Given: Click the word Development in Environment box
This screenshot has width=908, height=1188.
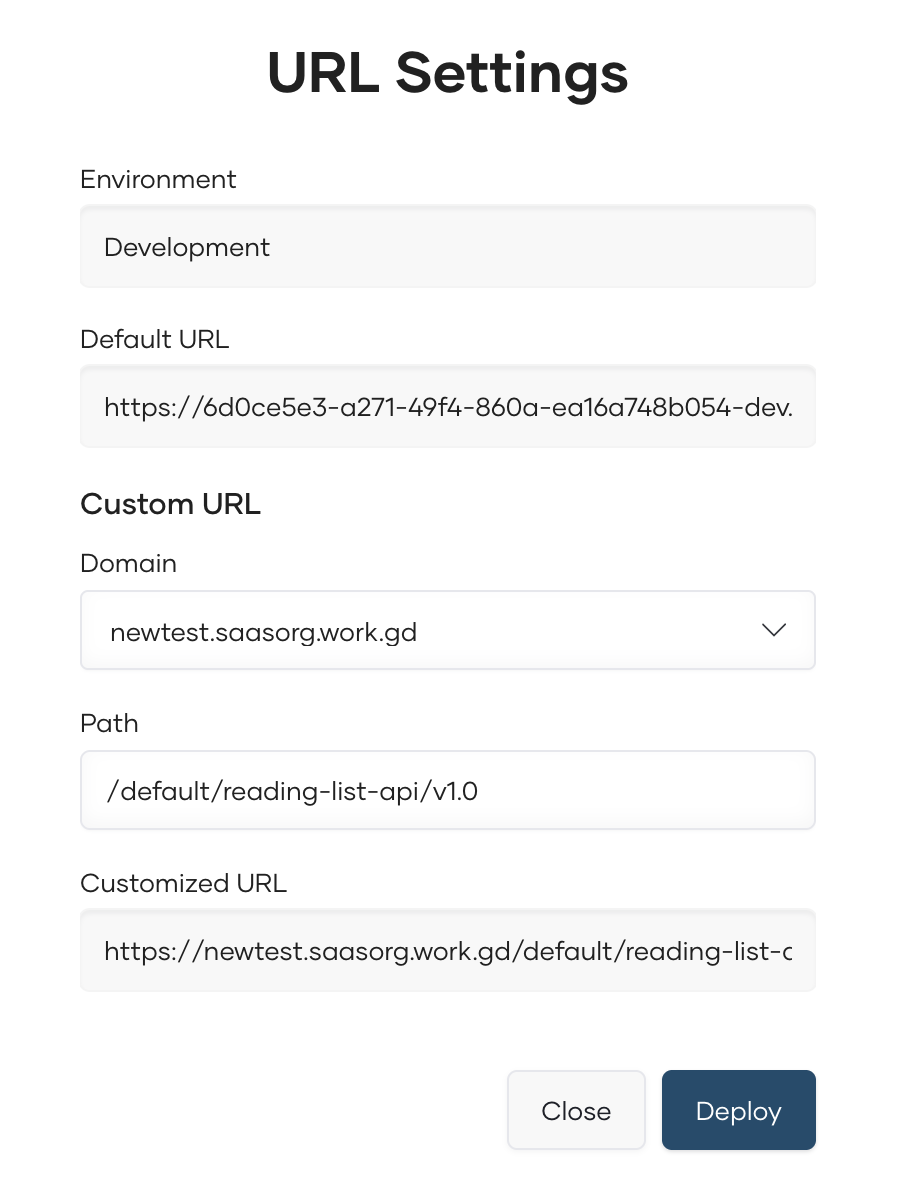Looking at the screenshot, I should coord(187,247).
